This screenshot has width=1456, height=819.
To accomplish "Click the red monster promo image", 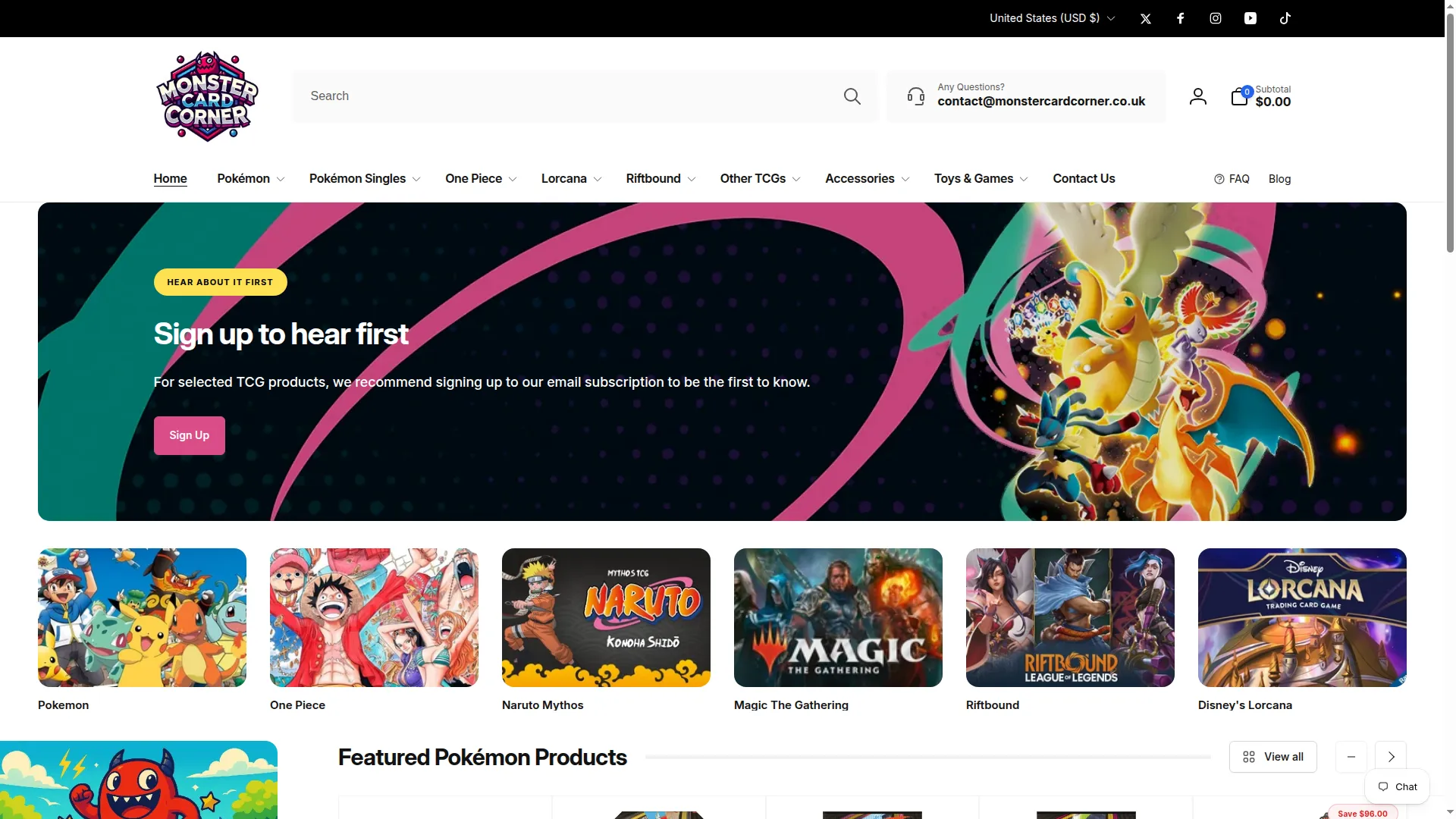I will coord(139,780).
